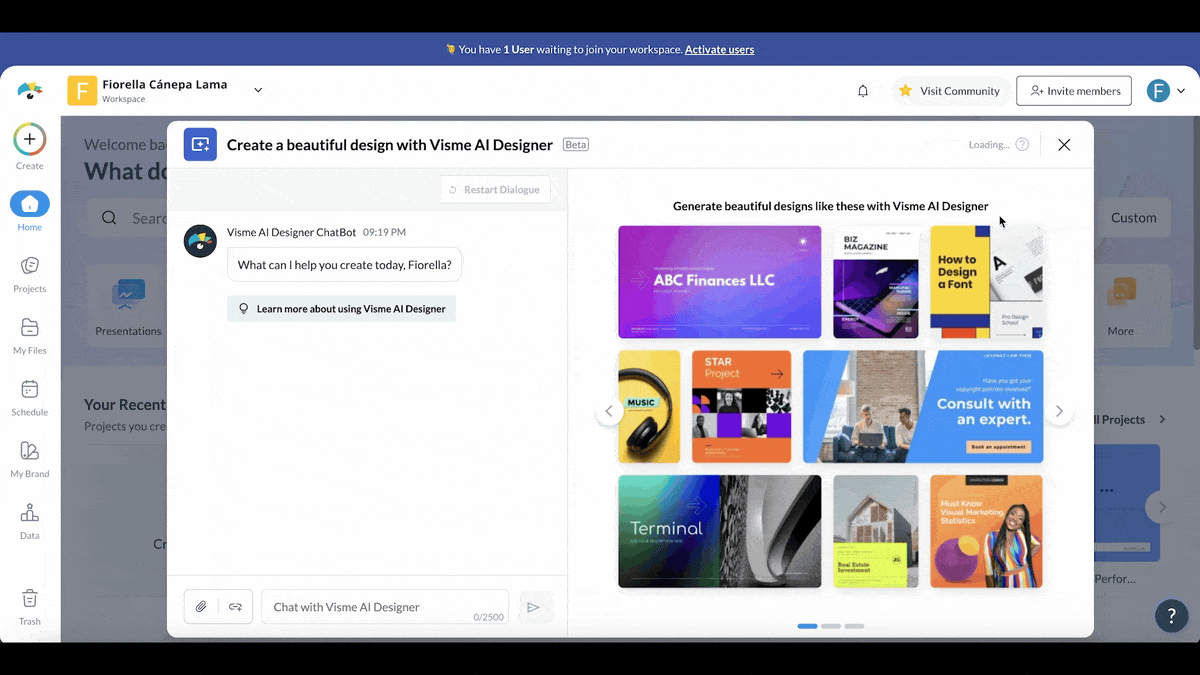
Task: Expand the workspace name dropdown
Action: click(x=257, y=88)
